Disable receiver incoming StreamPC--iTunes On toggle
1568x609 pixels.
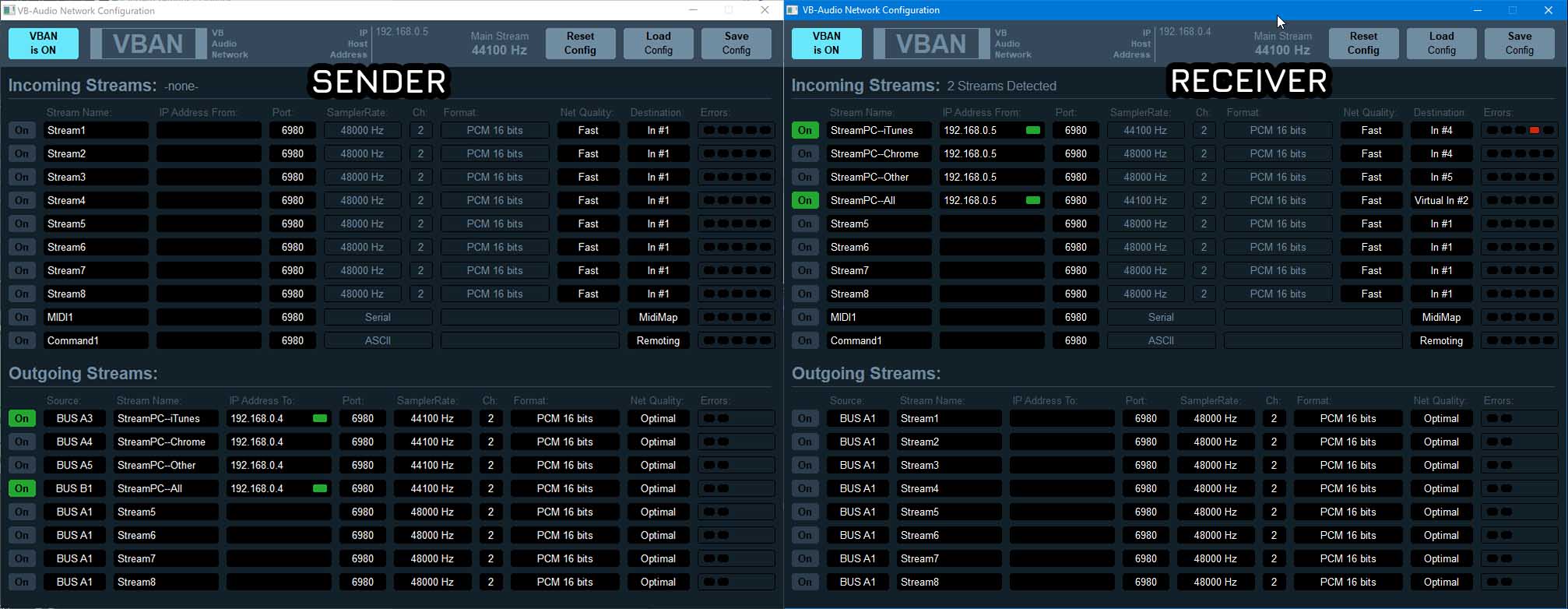point(805,130)
